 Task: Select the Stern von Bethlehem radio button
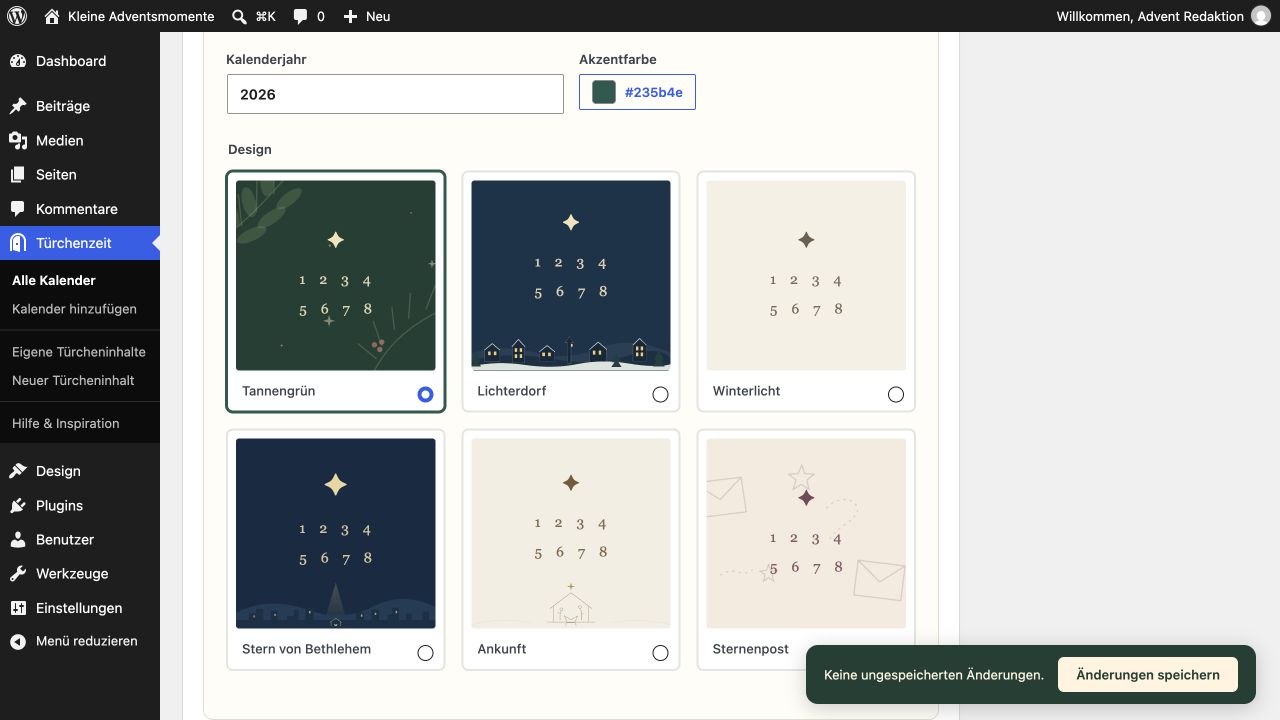click(425, 652)
